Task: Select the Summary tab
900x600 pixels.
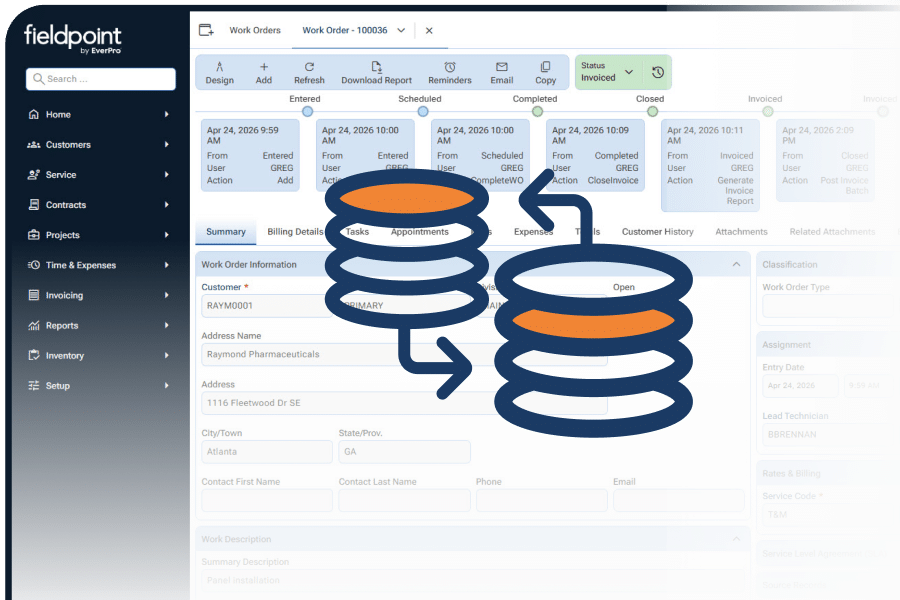Action: tap(226, 231)
